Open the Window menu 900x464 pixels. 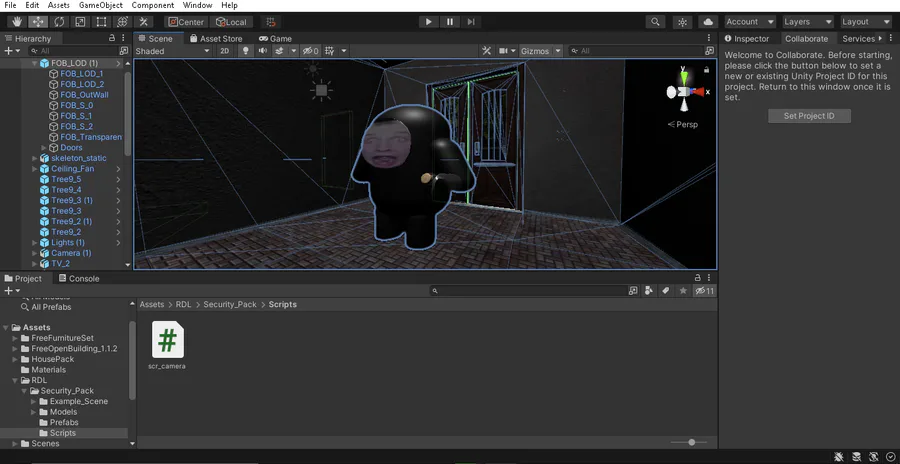click(x=197, y=5)
